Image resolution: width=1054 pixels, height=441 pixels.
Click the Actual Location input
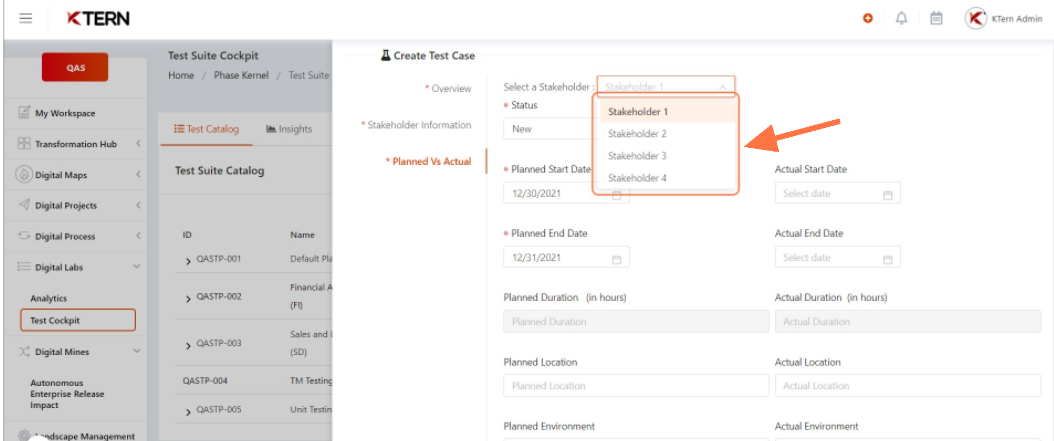coord(908,386)
